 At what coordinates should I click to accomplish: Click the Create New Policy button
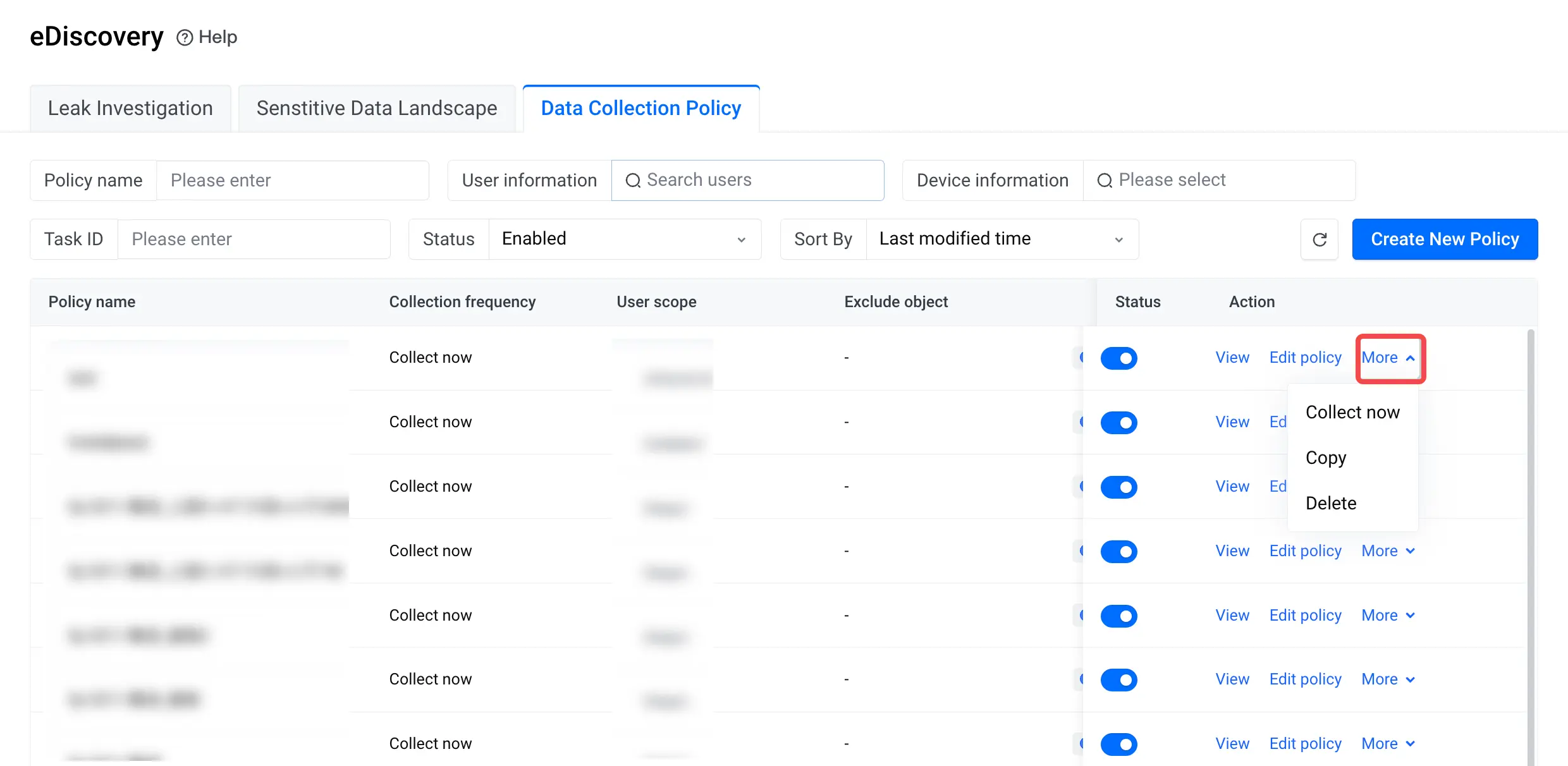click(x=1445, y=240)
